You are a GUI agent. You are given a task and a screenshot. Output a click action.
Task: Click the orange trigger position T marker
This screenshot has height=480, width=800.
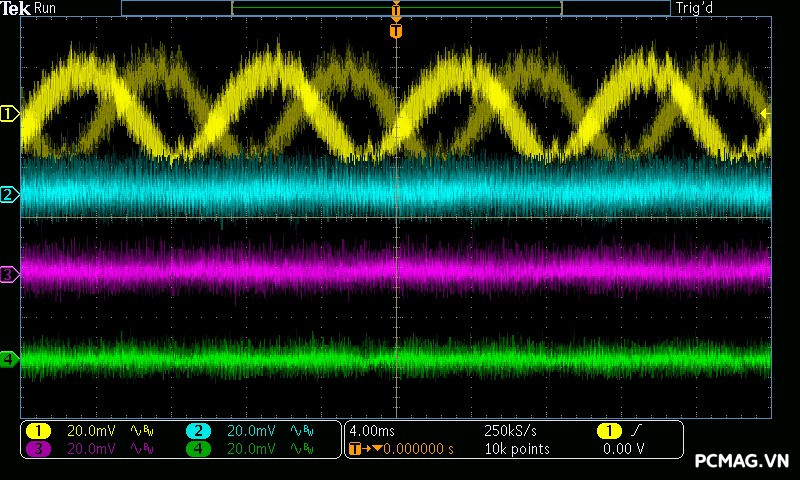click(396, 31)
